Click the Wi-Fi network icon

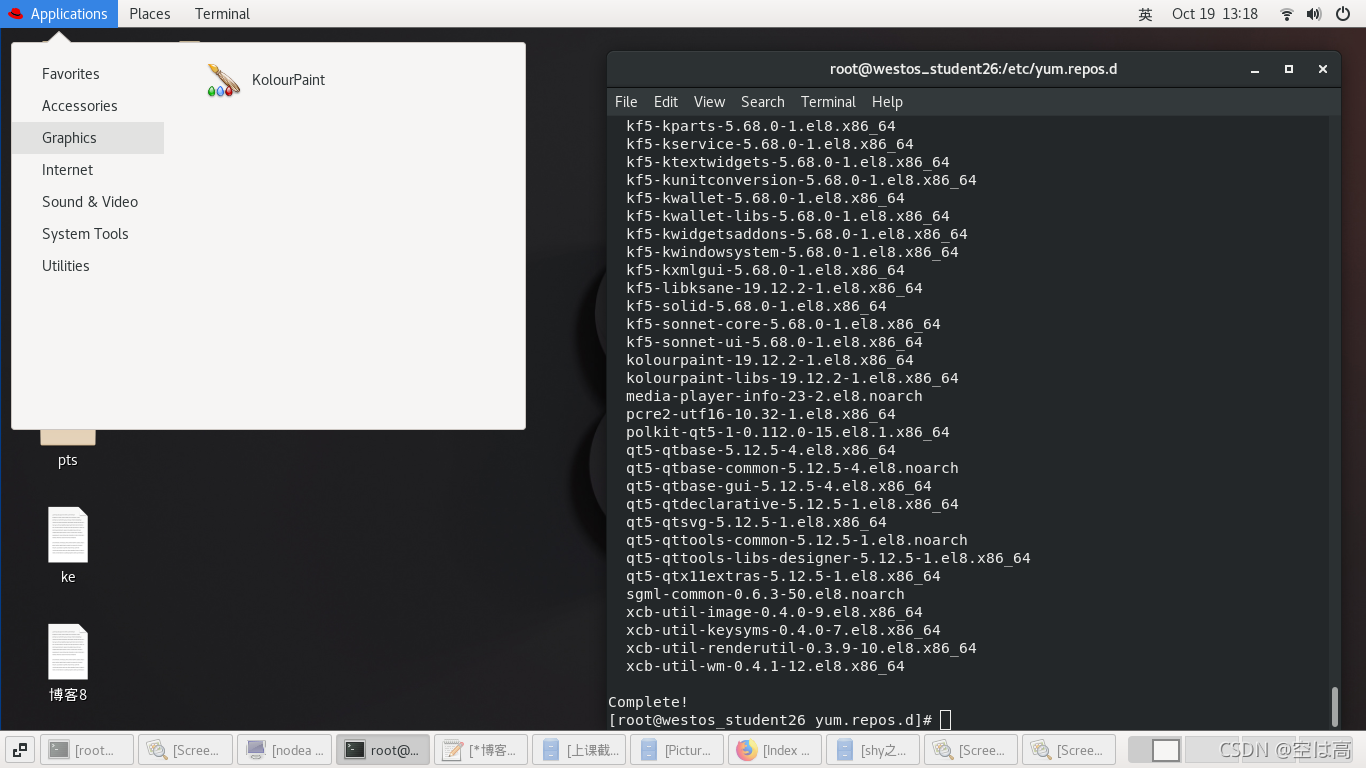[1287, 14]
